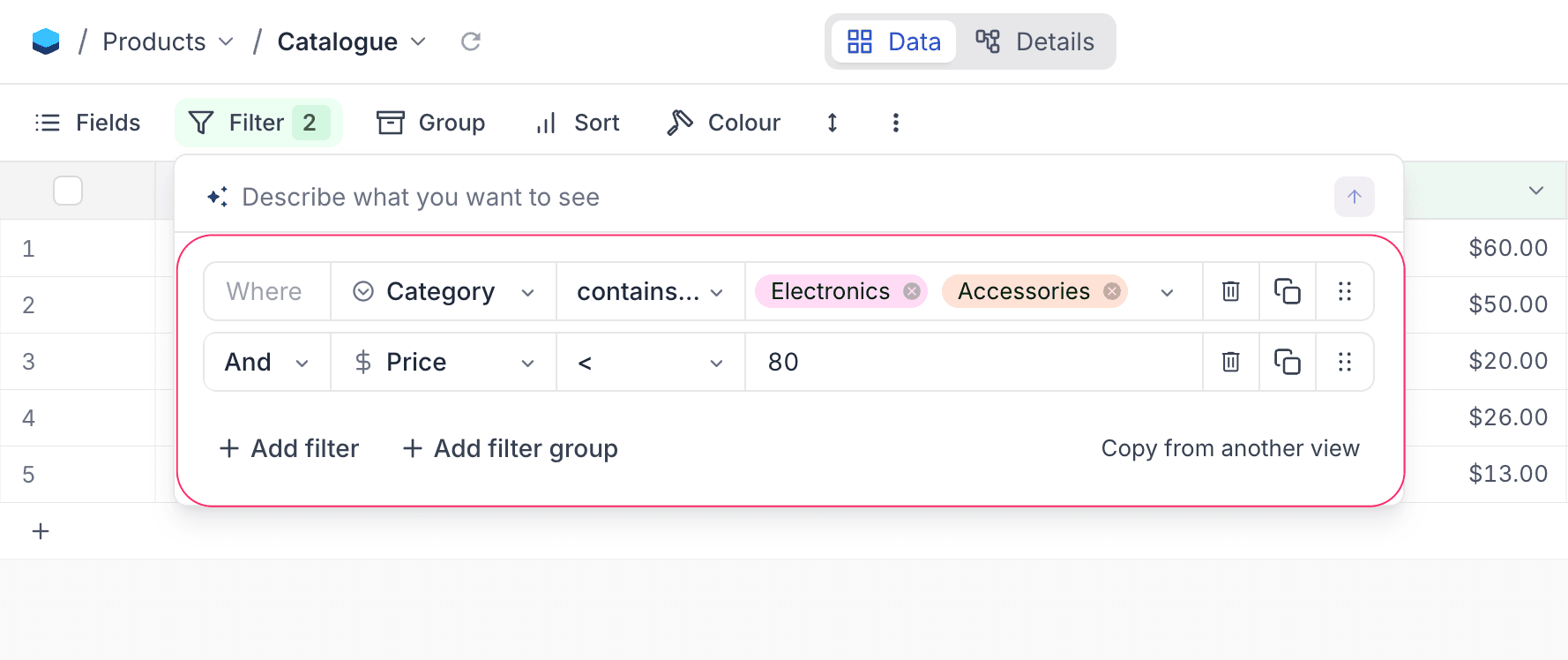The width and height of the screenshot is (1568, 660).
Task: Click the price value field showing 80
Action: pyautogui.click(x=970, y=362)
